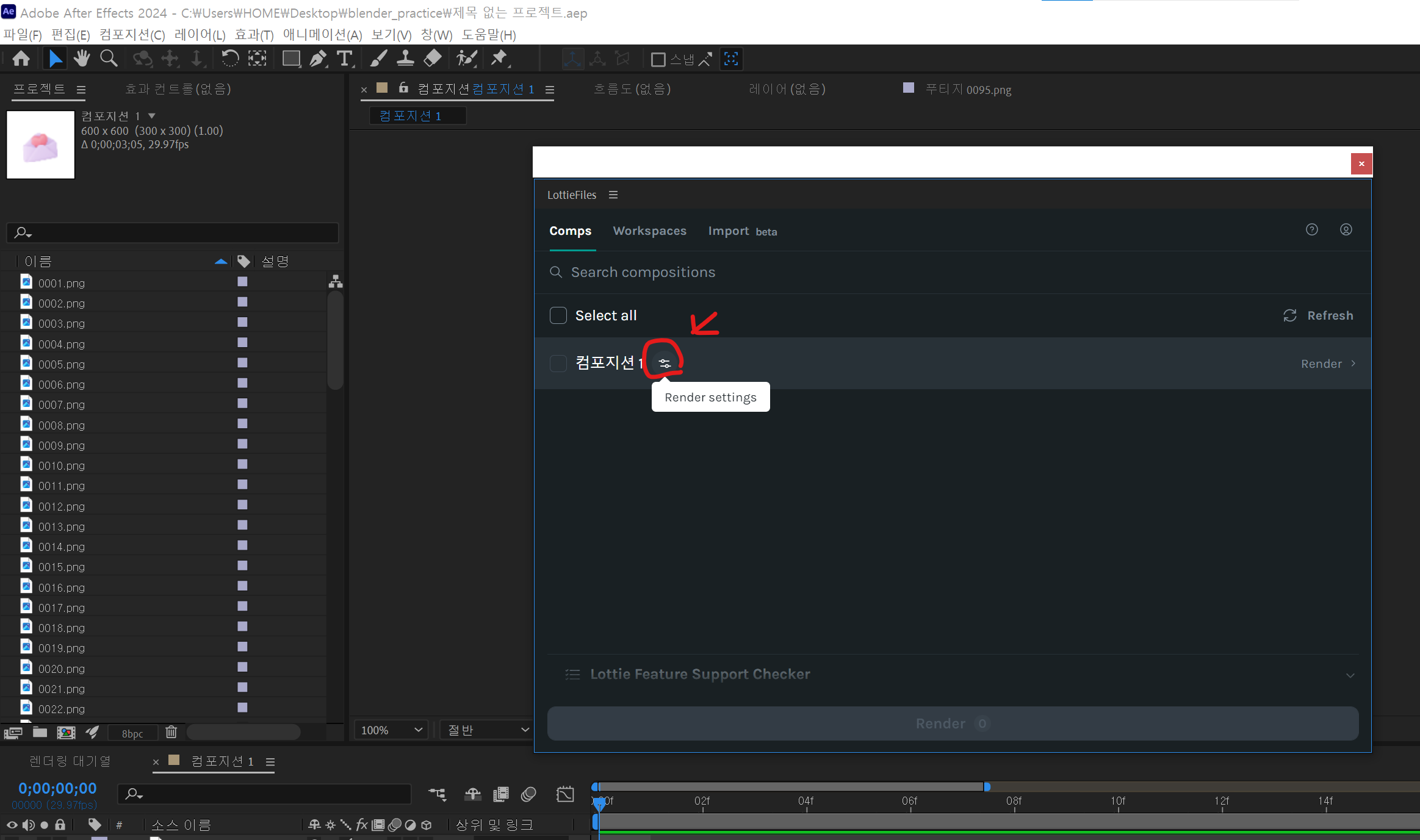Image resolution: width=1420 pixels, height=840 pixels.
Task: Select the Type tool
Action: tap(345, 59)
